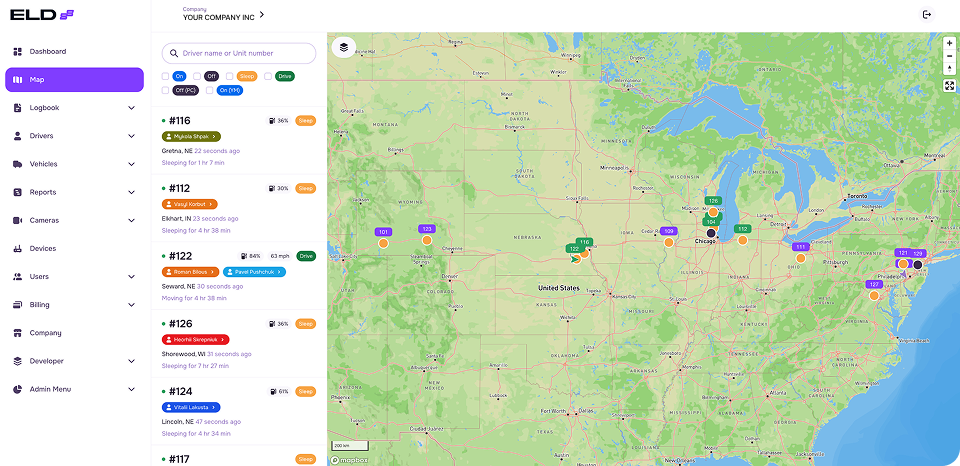Open the Devices page
The height and width of the screenshot is (466, 960).
point(43,248)
